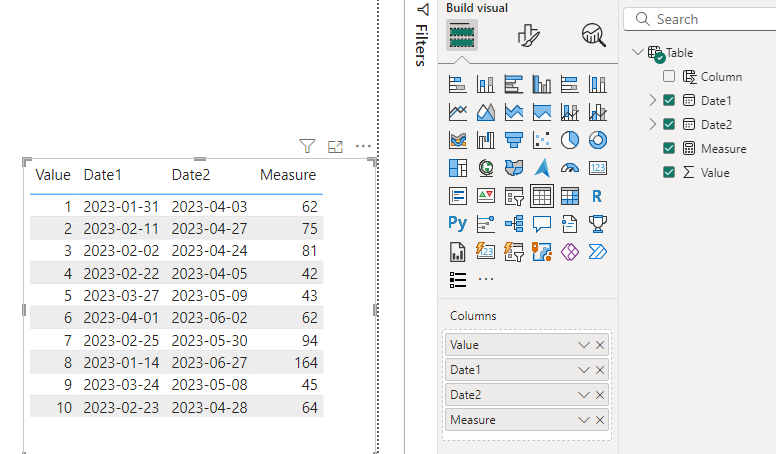Open dropdown for Measure in Columns well
This screenshot has height=454, width=776.
click(583, 420)
